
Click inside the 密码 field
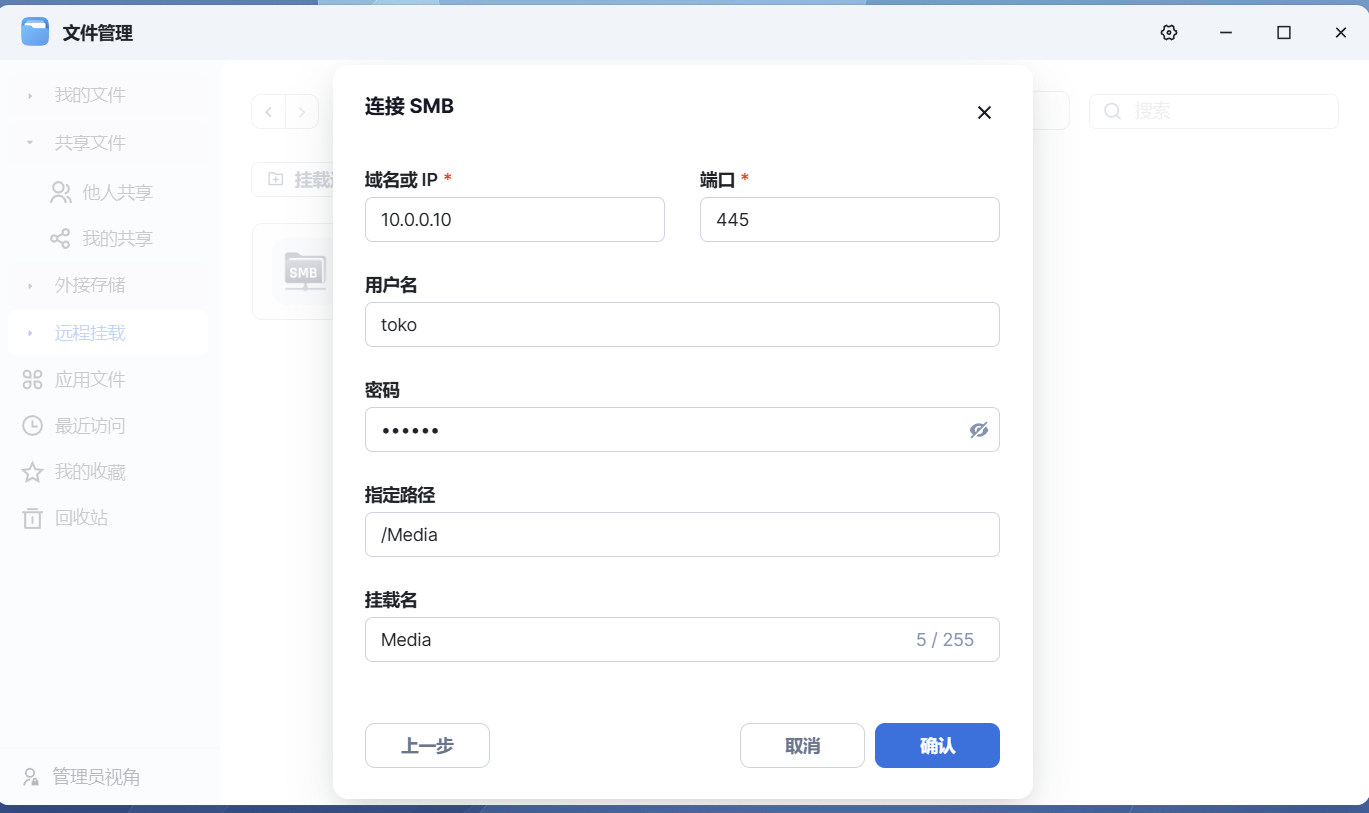tap(682, 429)
